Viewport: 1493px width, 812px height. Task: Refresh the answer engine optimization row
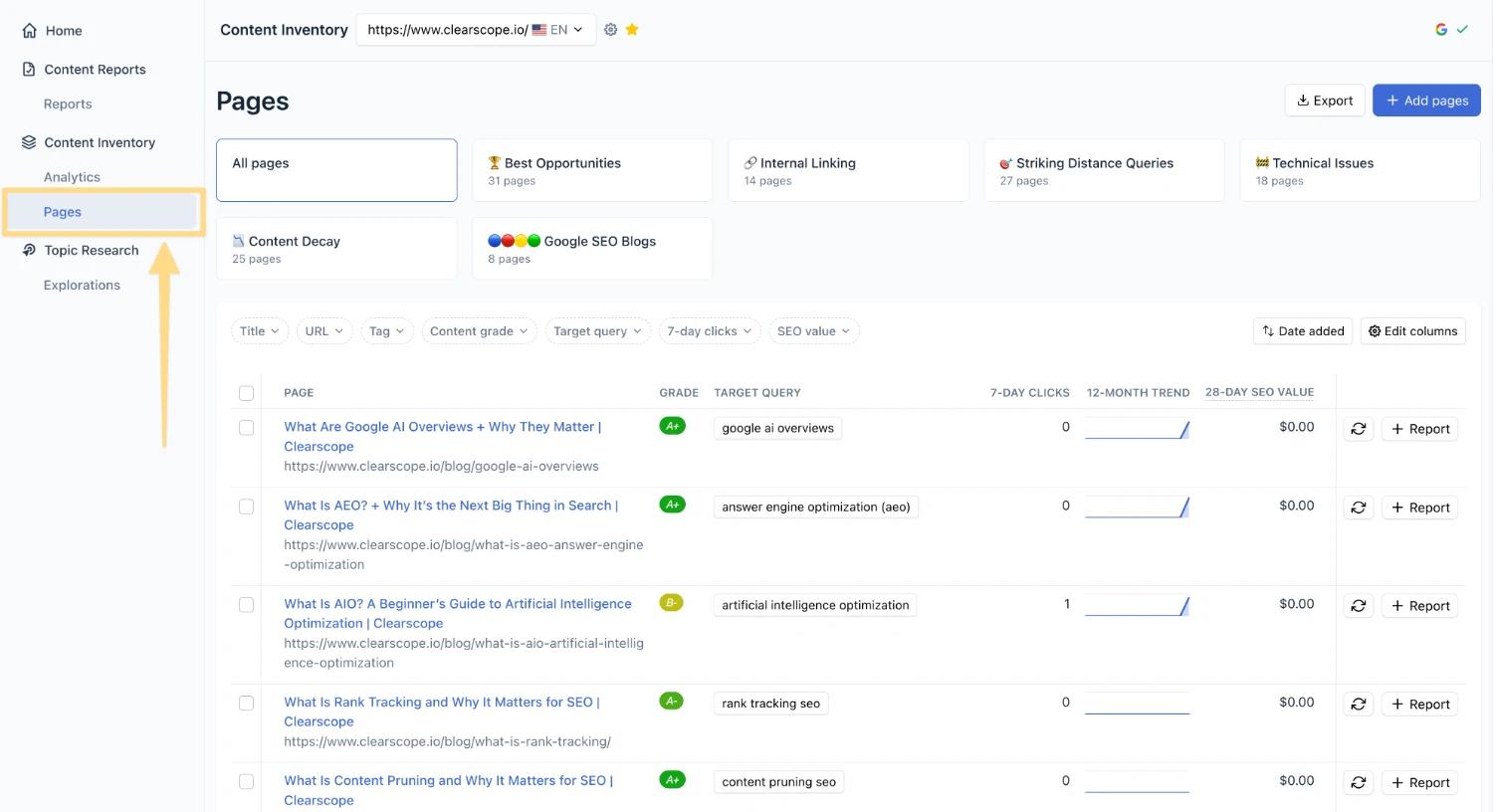[x=1359, y=507]
